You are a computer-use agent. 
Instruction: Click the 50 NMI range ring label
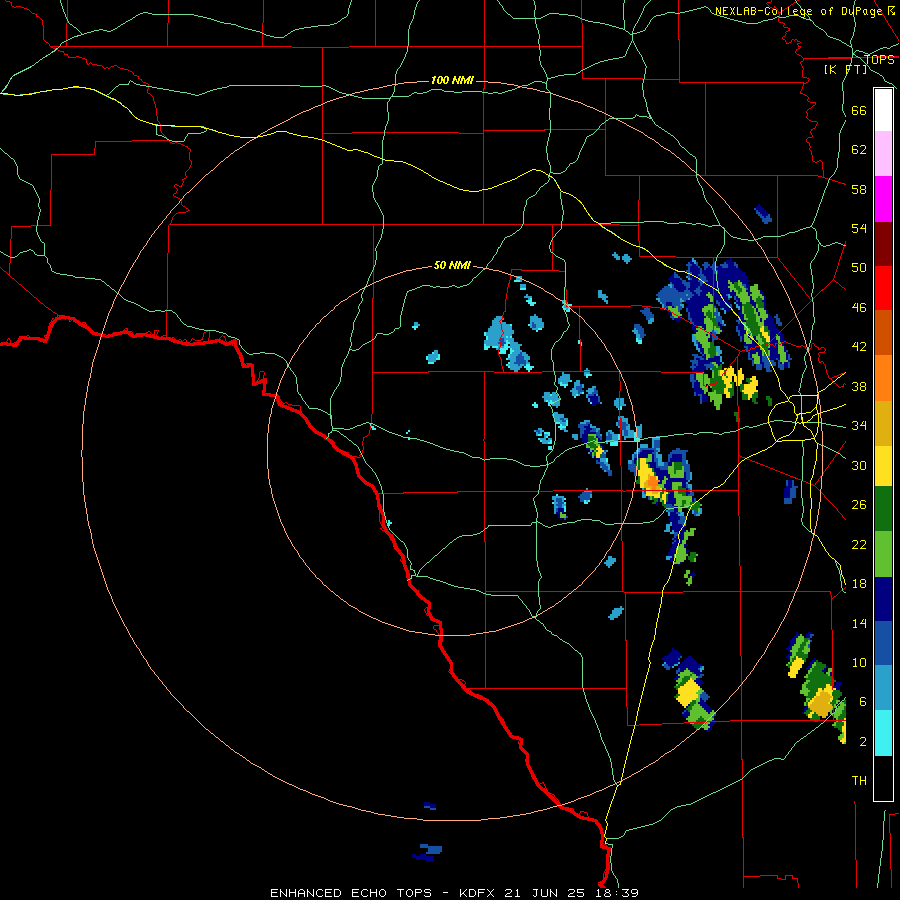point(452,265)
